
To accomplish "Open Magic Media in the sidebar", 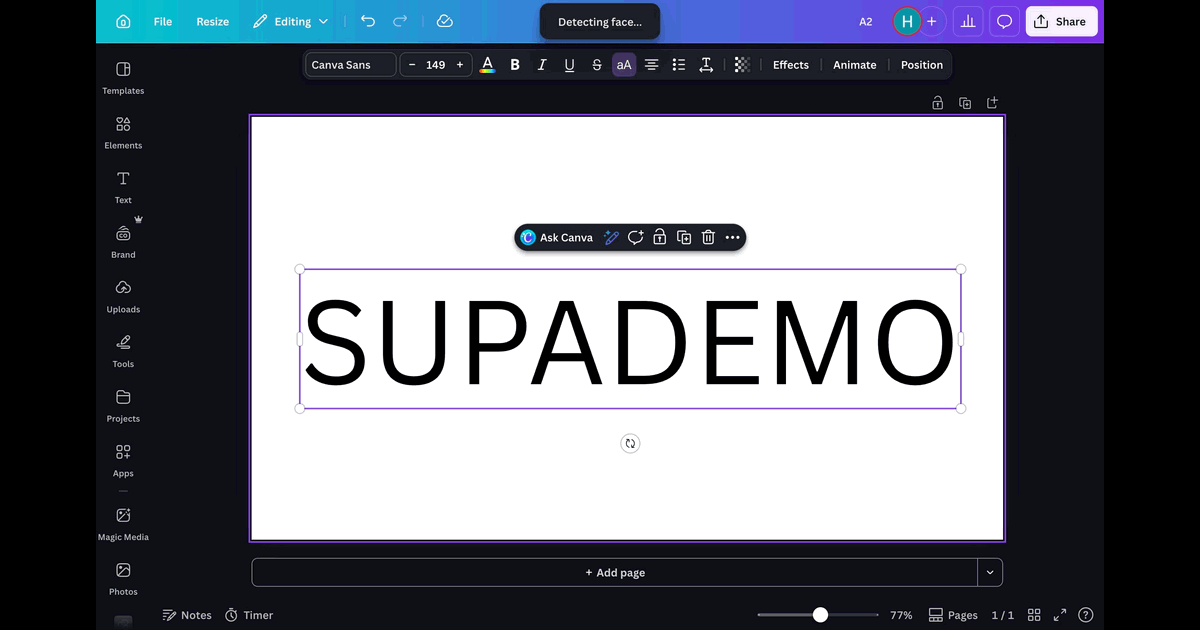I will coord(123,525).
